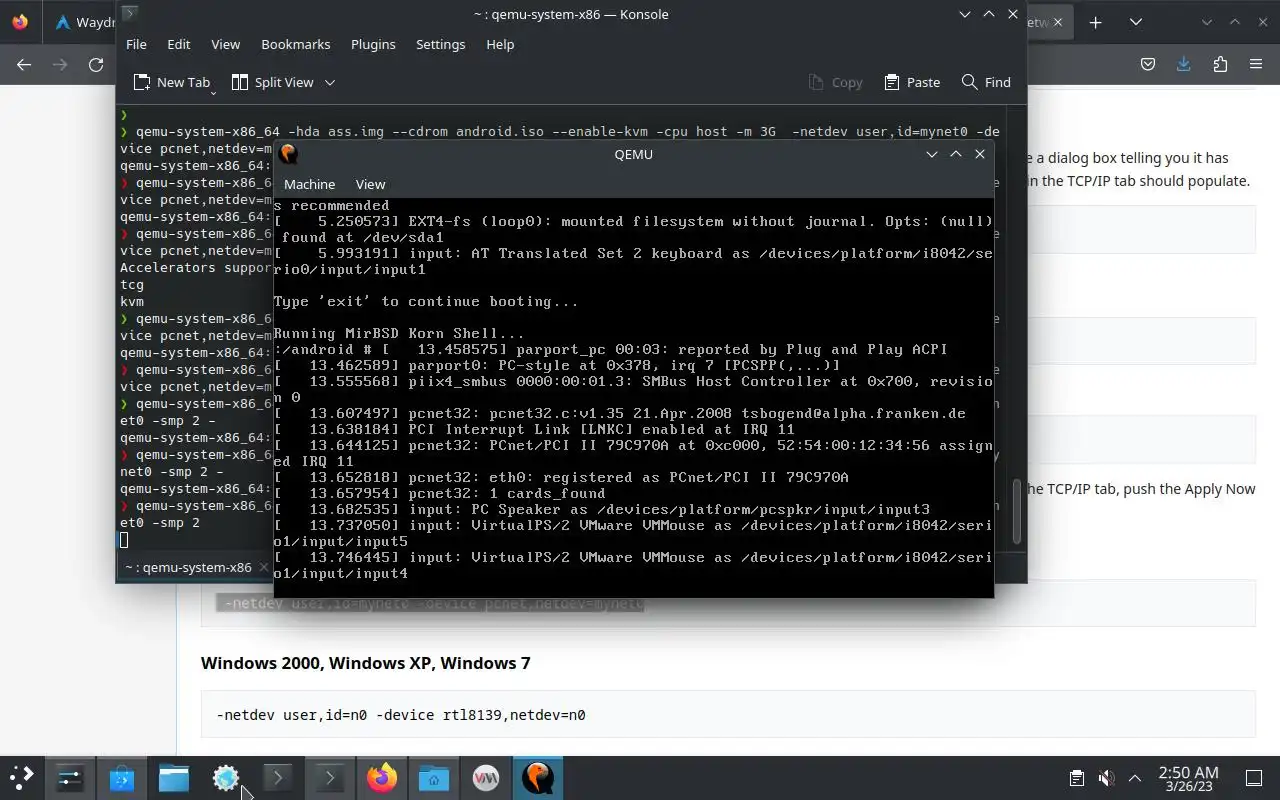Click the 'Windows 2000, Windows XP, Windows 7' heading

365,663
